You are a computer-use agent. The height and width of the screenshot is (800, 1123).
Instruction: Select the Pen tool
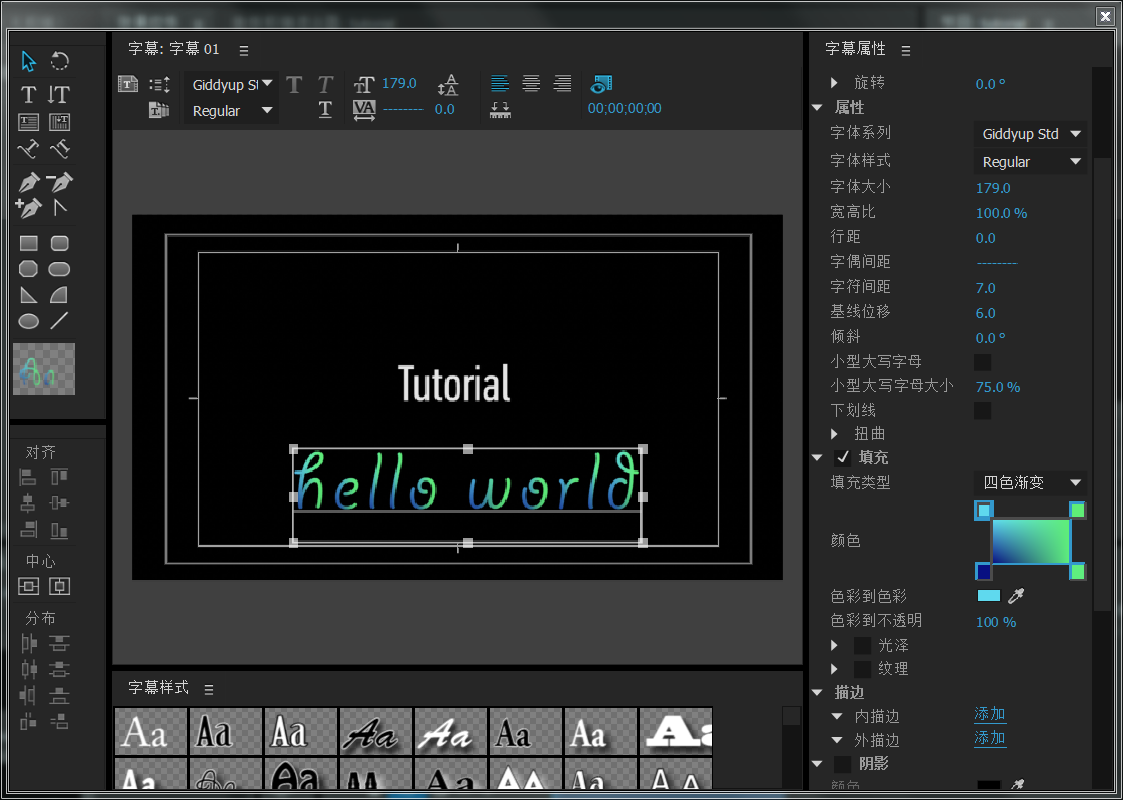(x=29, y=183)
